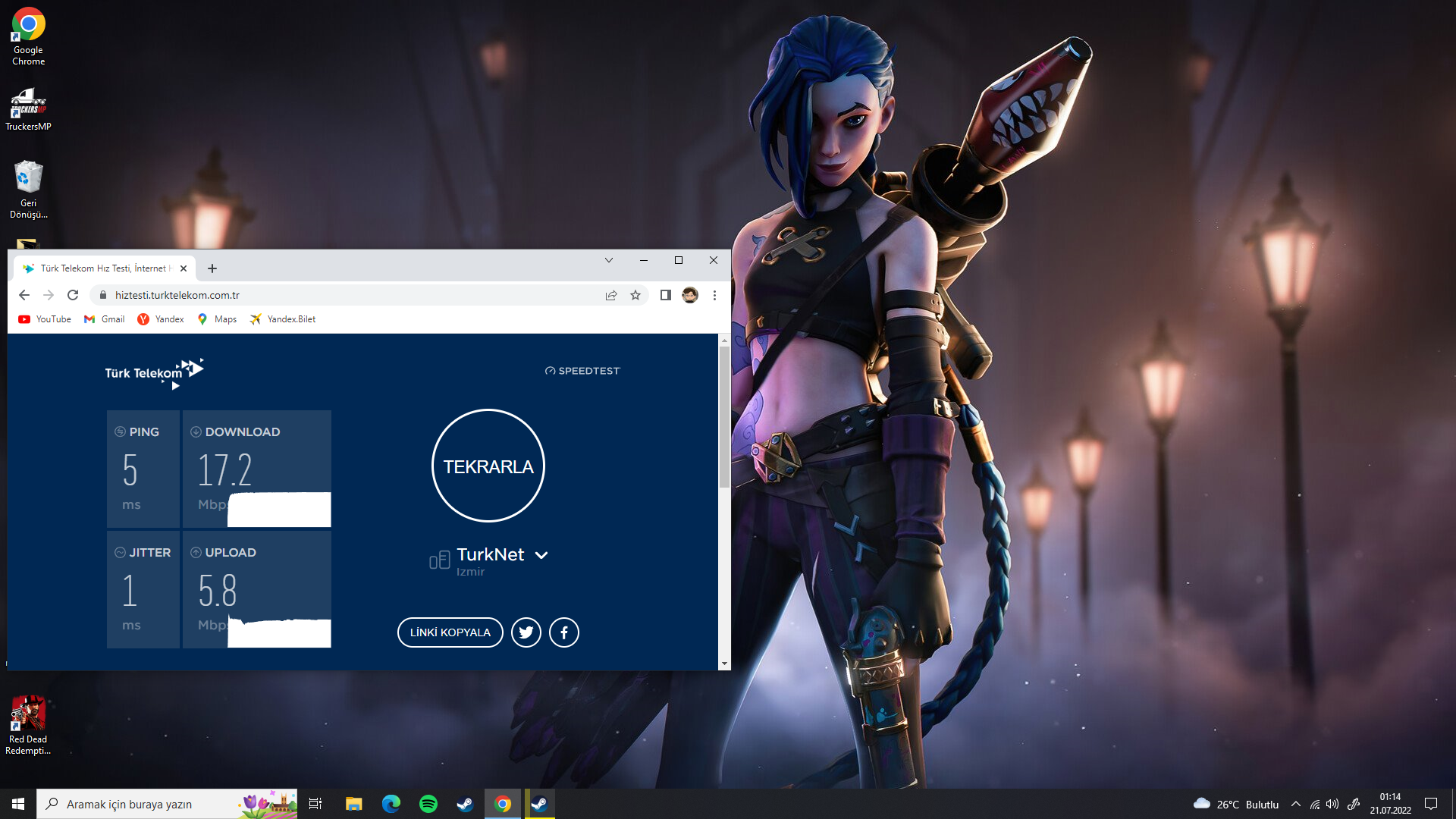This screenshot has height=819, width=1456.
Task: Show hidden system tray icons
Action: [1296, 804]
